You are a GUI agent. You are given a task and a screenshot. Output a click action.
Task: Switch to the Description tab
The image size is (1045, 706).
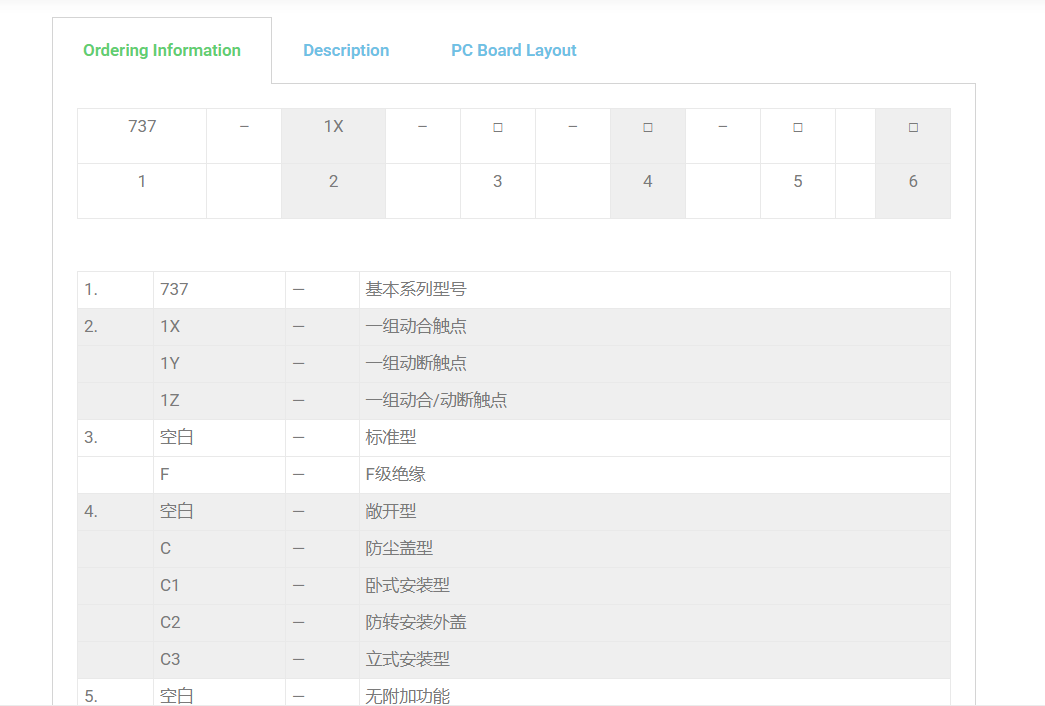(346, 51)
